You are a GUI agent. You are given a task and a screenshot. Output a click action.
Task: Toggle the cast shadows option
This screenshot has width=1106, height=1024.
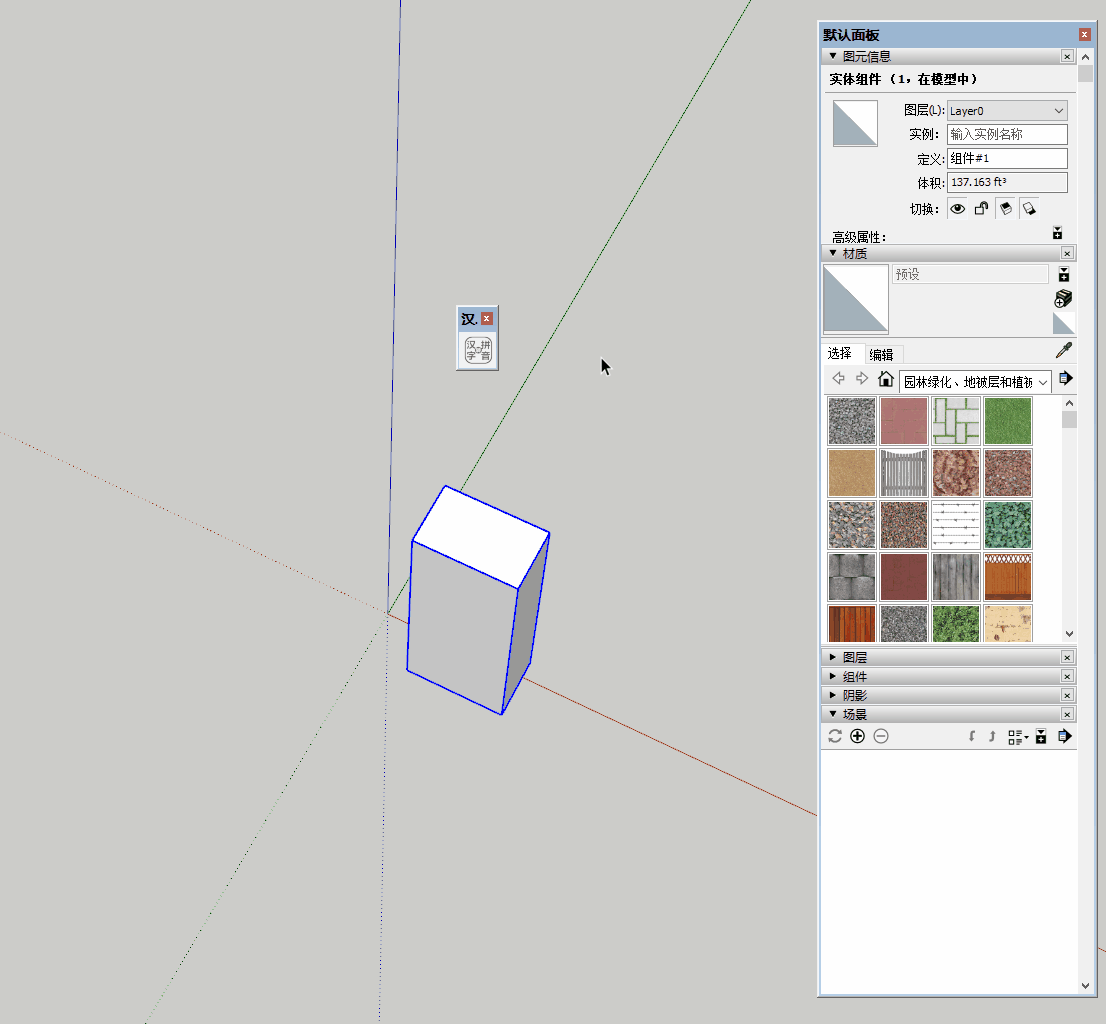pyautogui.click(x=1005, y=209)
